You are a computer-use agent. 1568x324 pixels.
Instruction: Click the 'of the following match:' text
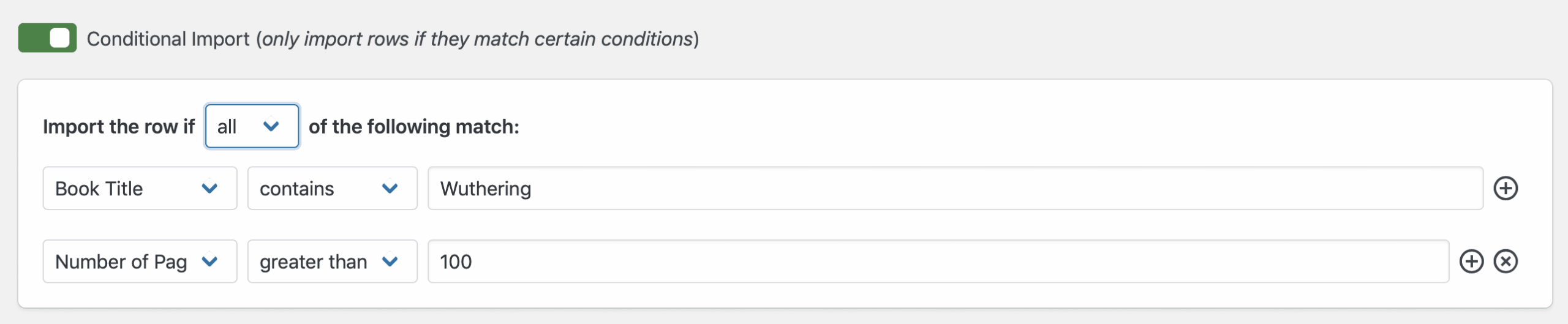coord(413,126)
